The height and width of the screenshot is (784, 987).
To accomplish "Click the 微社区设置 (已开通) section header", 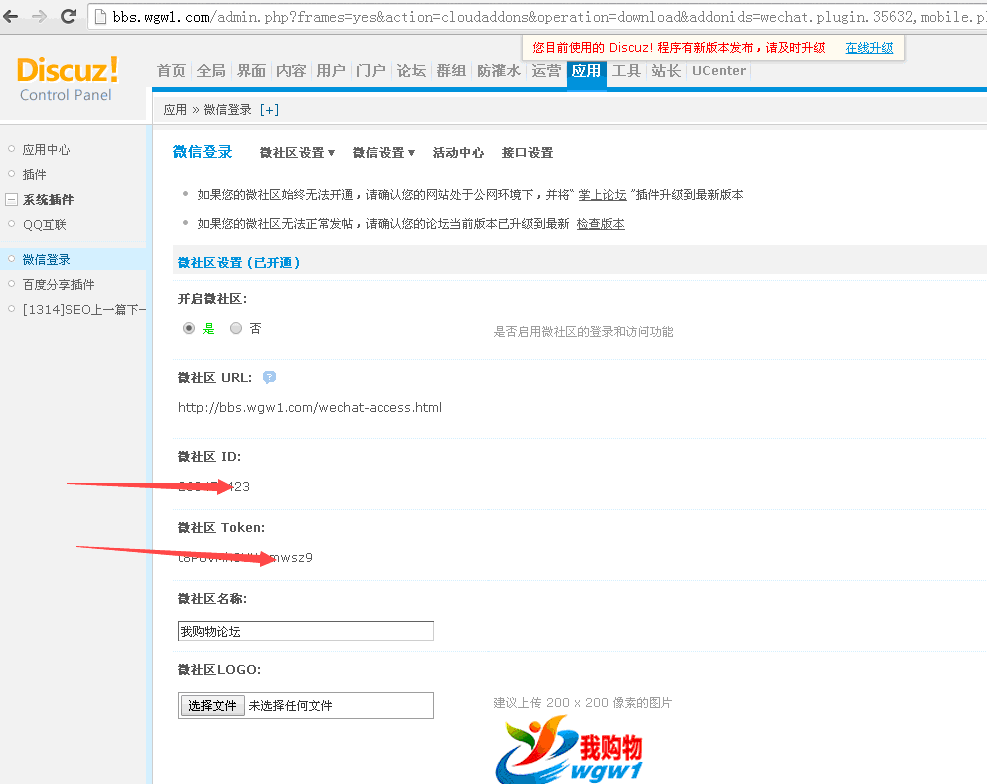I will tap(239, 263).
